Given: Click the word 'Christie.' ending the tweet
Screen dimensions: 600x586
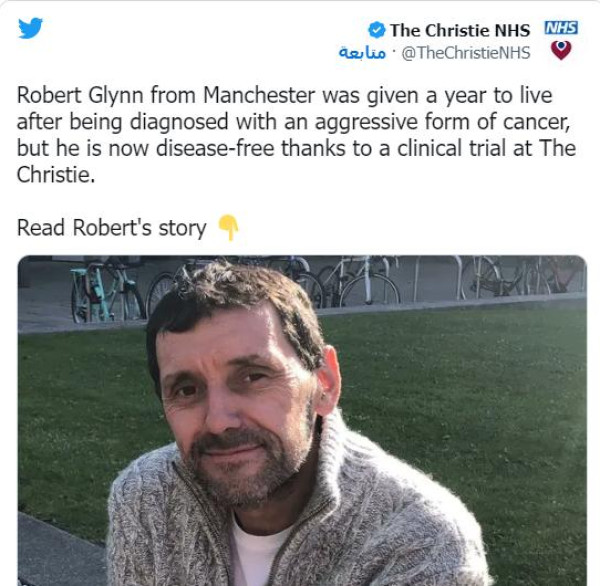Looking at the screenshot, I should point(55,175).
